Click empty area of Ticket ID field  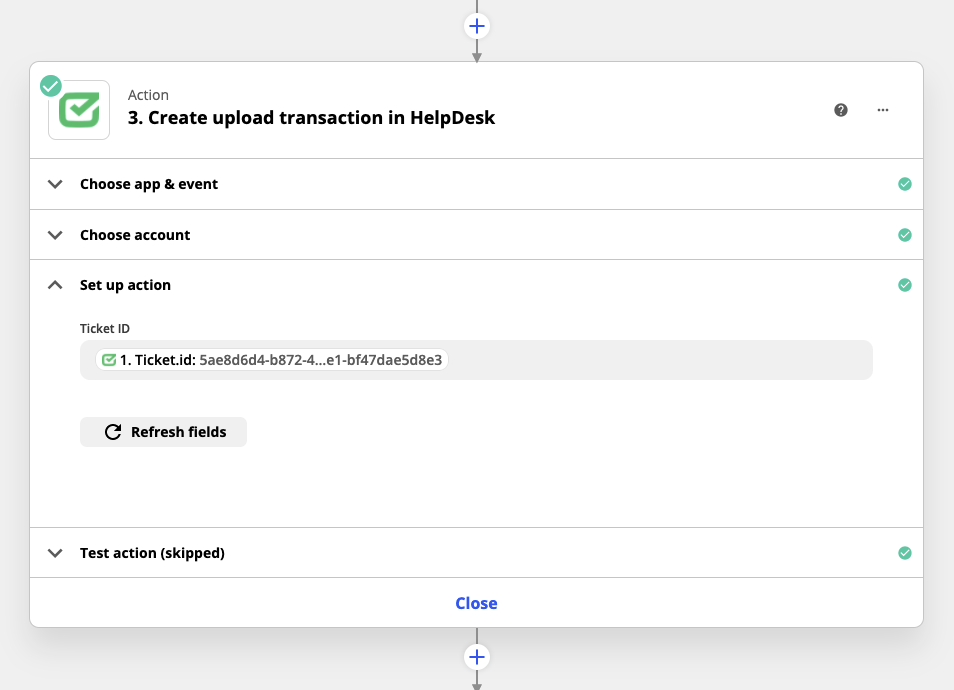[660, 360]
